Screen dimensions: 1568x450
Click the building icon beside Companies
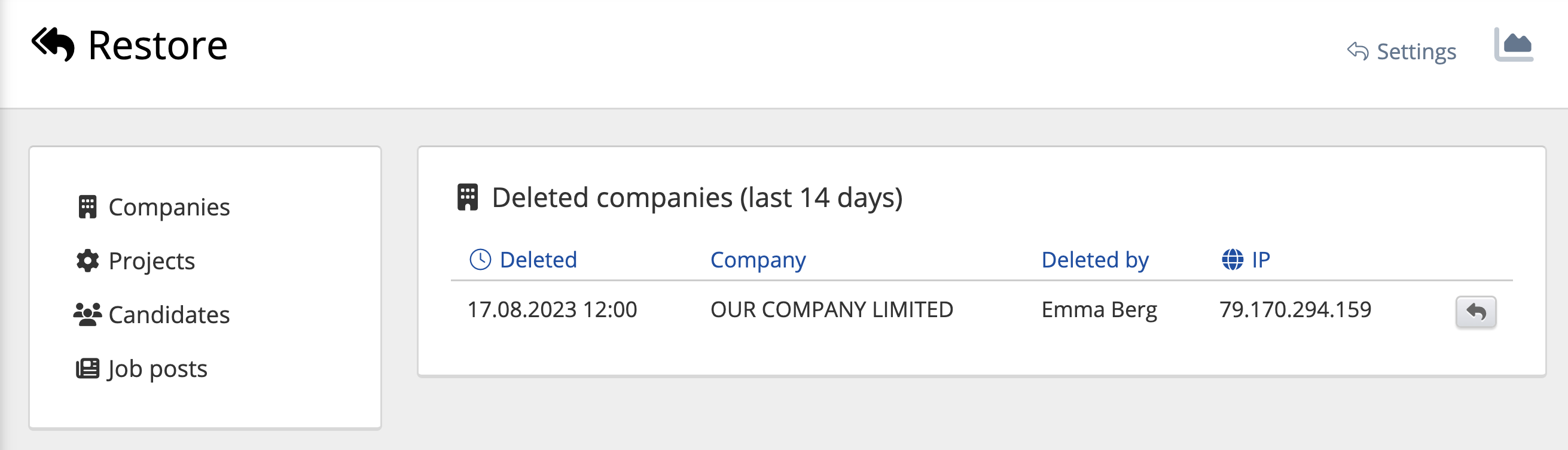(x=87, y=207)
